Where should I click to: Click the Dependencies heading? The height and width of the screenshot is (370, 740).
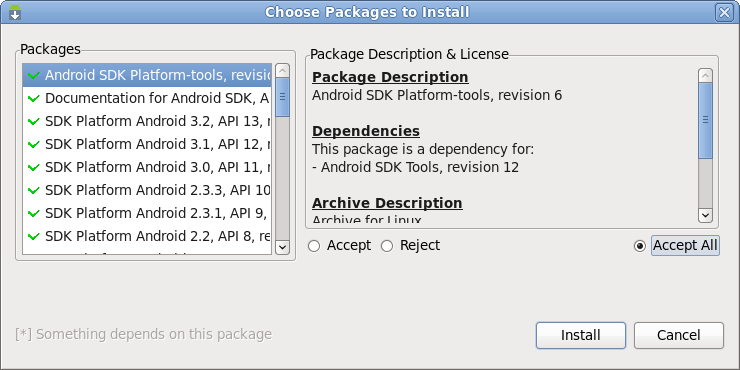[366, 131]
